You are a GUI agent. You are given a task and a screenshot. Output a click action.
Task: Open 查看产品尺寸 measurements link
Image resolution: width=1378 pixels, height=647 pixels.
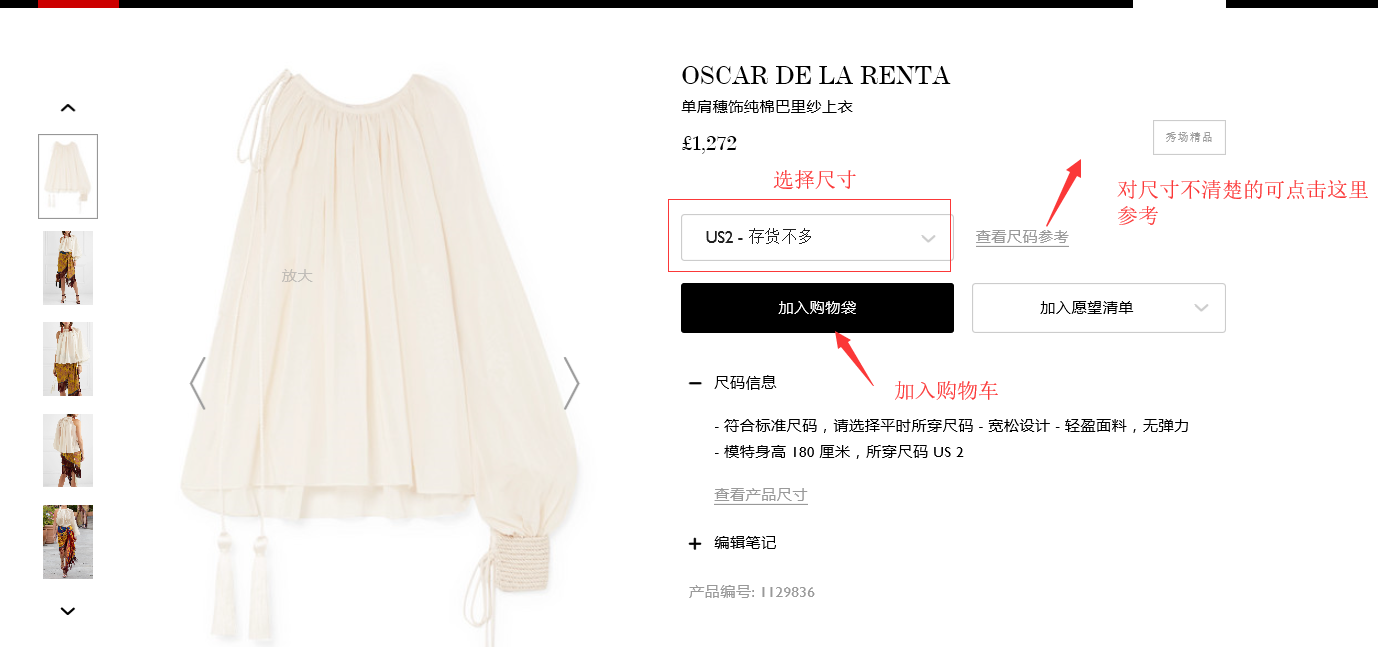click(761, 495)
